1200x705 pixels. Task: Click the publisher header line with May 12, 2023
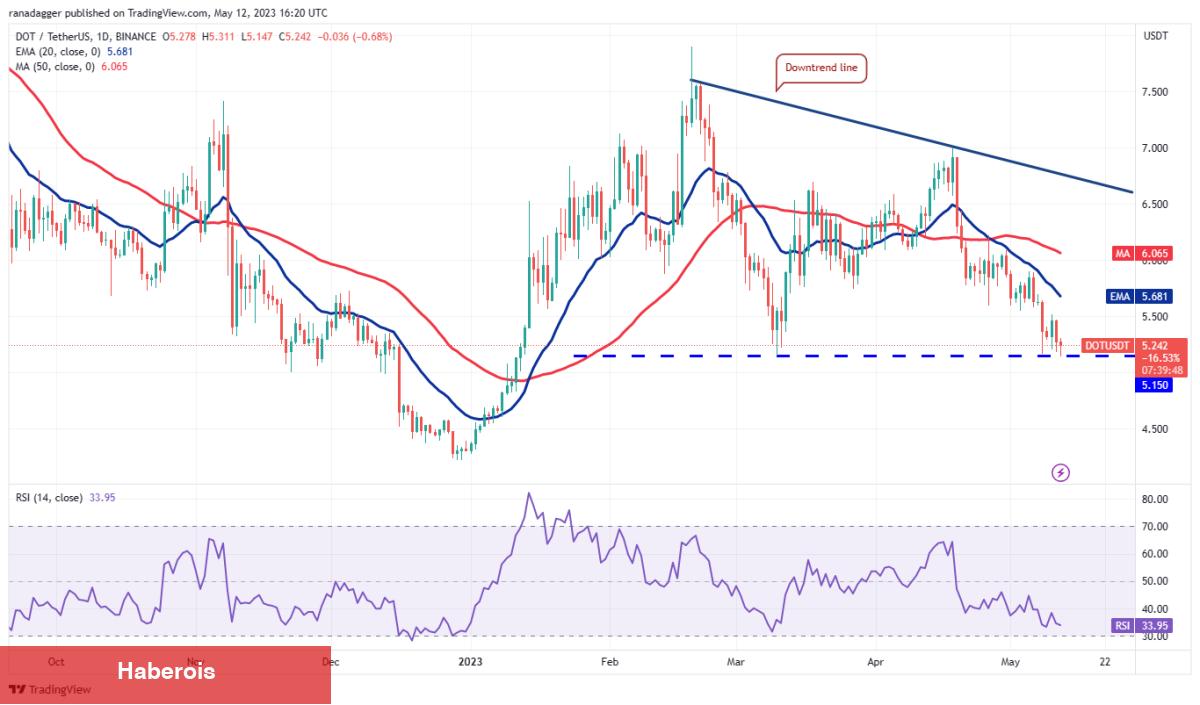(168, 14)
